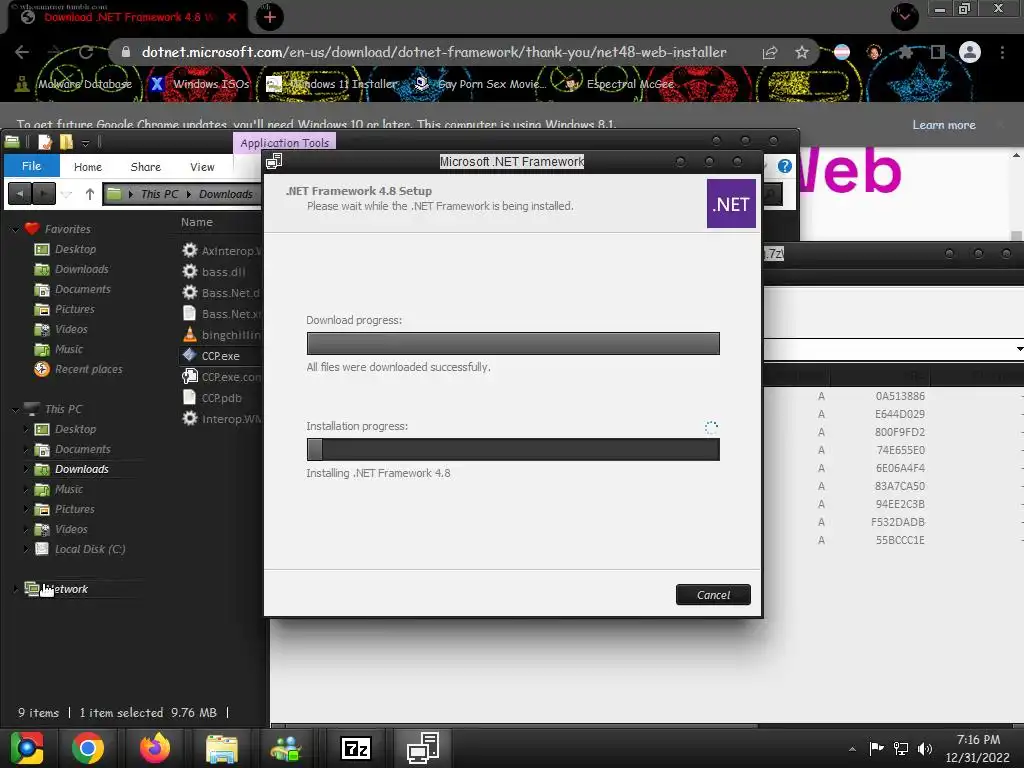Select the bass.dll file
The width and height of the screenshot is (1024, 768).
click(223, 272)
